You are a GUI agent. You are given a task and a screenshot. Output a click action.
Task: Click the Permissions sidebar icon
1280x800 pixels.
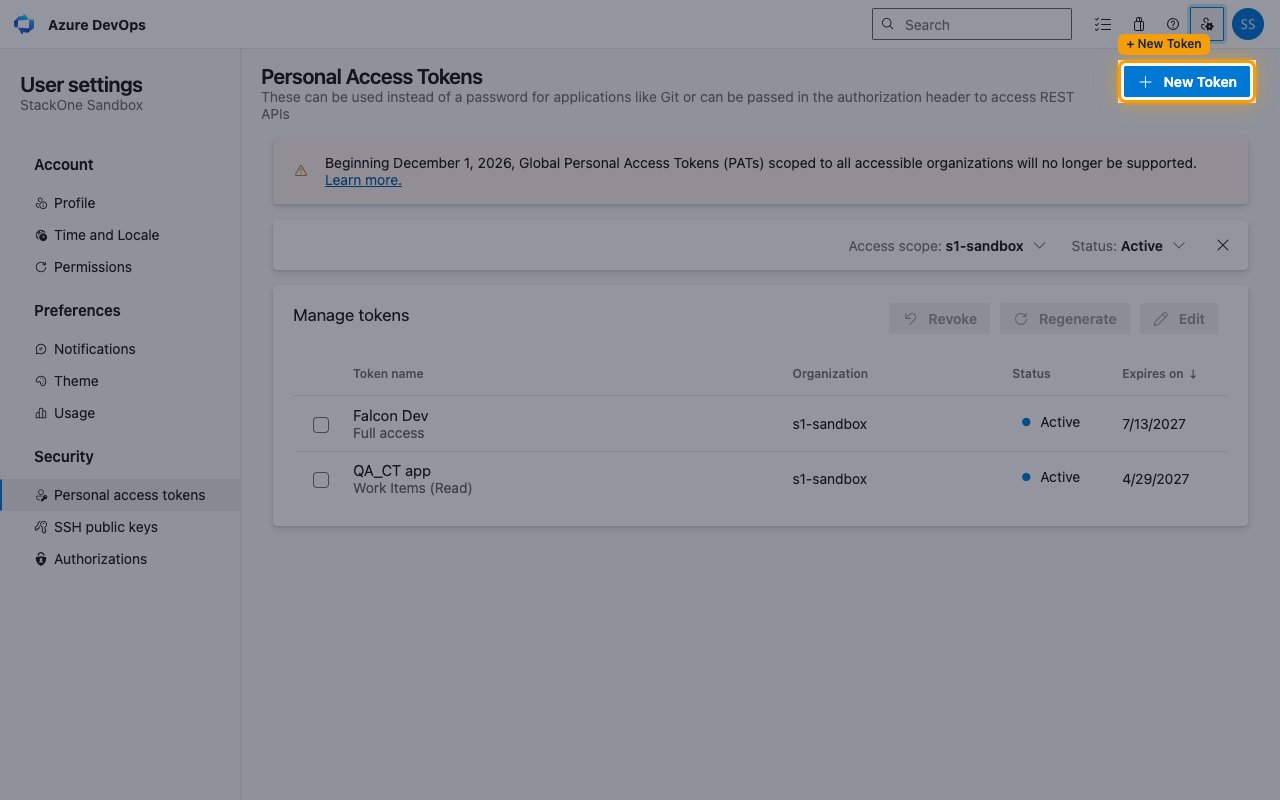click(41, 267)
